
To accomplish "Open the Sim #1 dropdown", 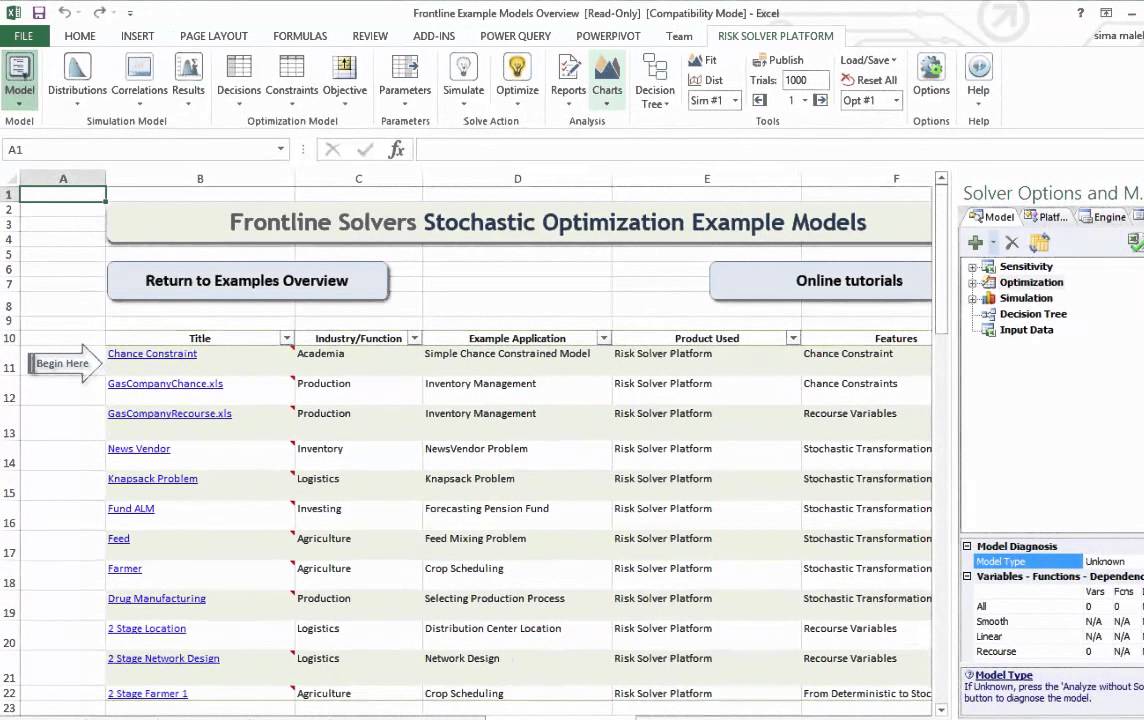I will (x=735, y=101).
